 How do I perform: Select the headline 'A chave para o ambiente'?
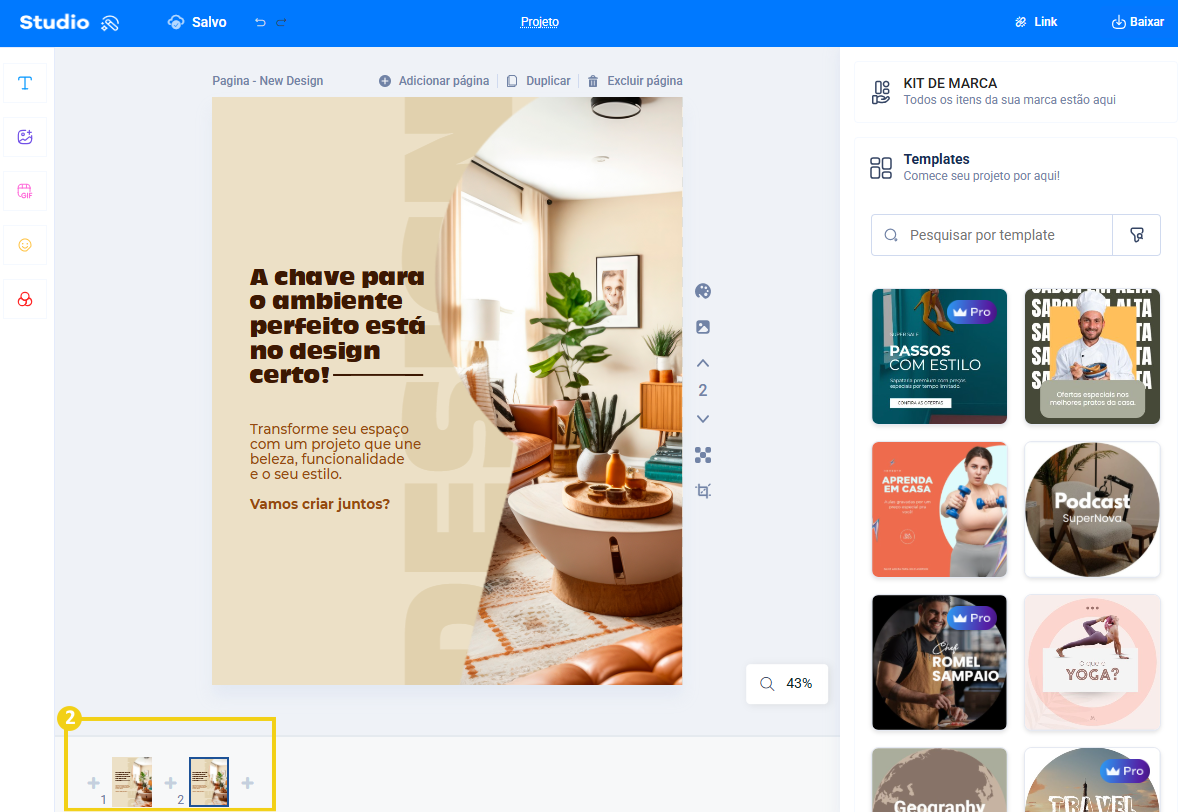(337, 326)
